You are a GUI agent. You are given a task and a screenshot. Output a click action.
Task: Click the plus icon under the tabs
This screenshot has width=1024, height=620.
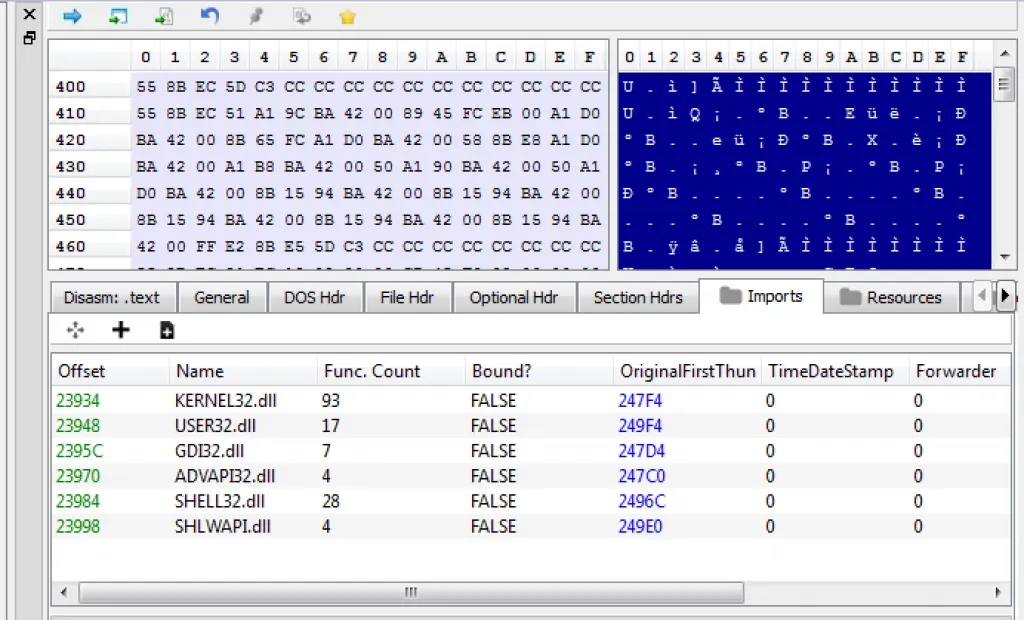click(x=121, y=330)
